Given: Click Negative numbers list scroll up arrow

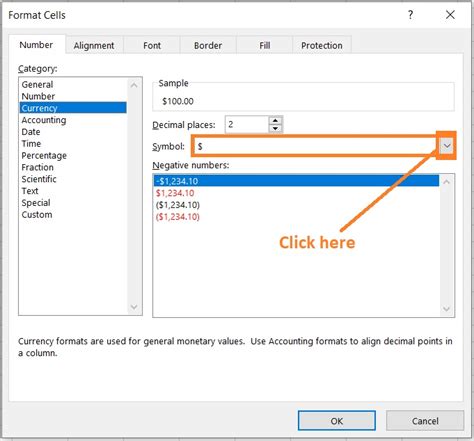Looking at the screenshot, I should tap(447, 182).
